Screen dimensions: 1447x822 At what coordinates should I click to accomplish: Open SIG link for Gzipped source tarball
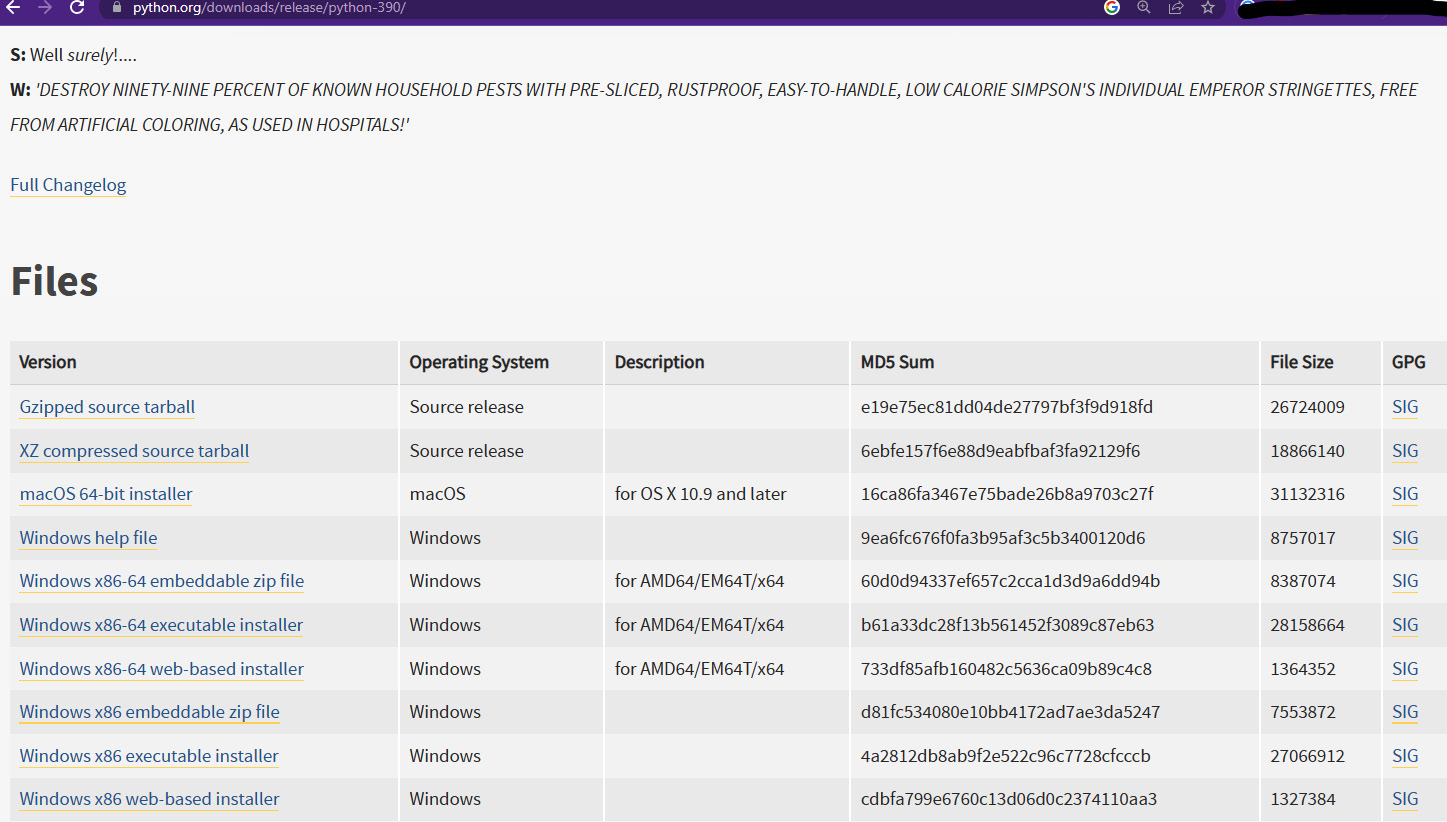1405,407
